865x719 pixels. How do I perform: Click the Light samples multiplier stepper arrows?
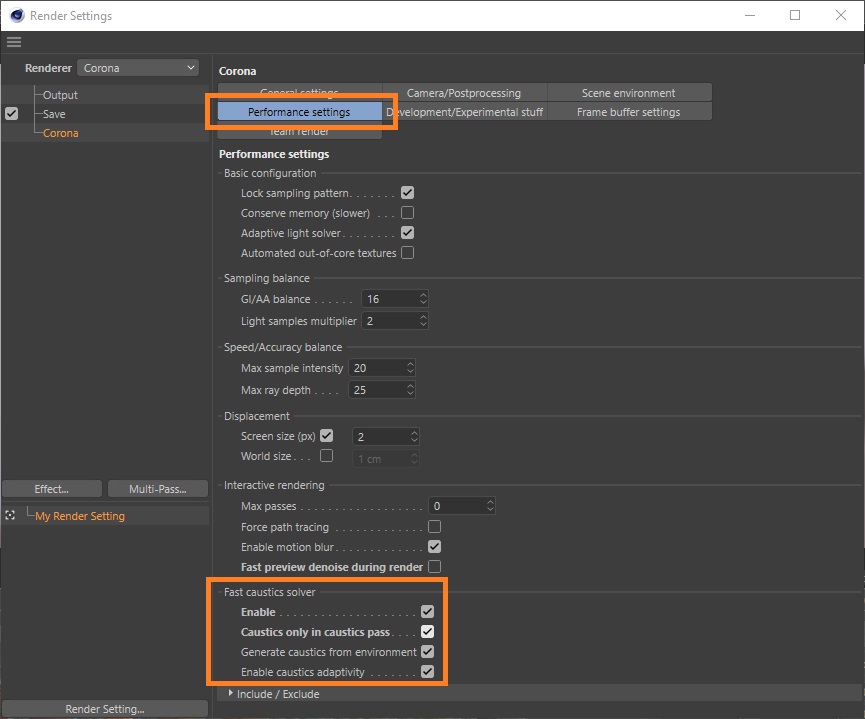(x=423, y=321)
